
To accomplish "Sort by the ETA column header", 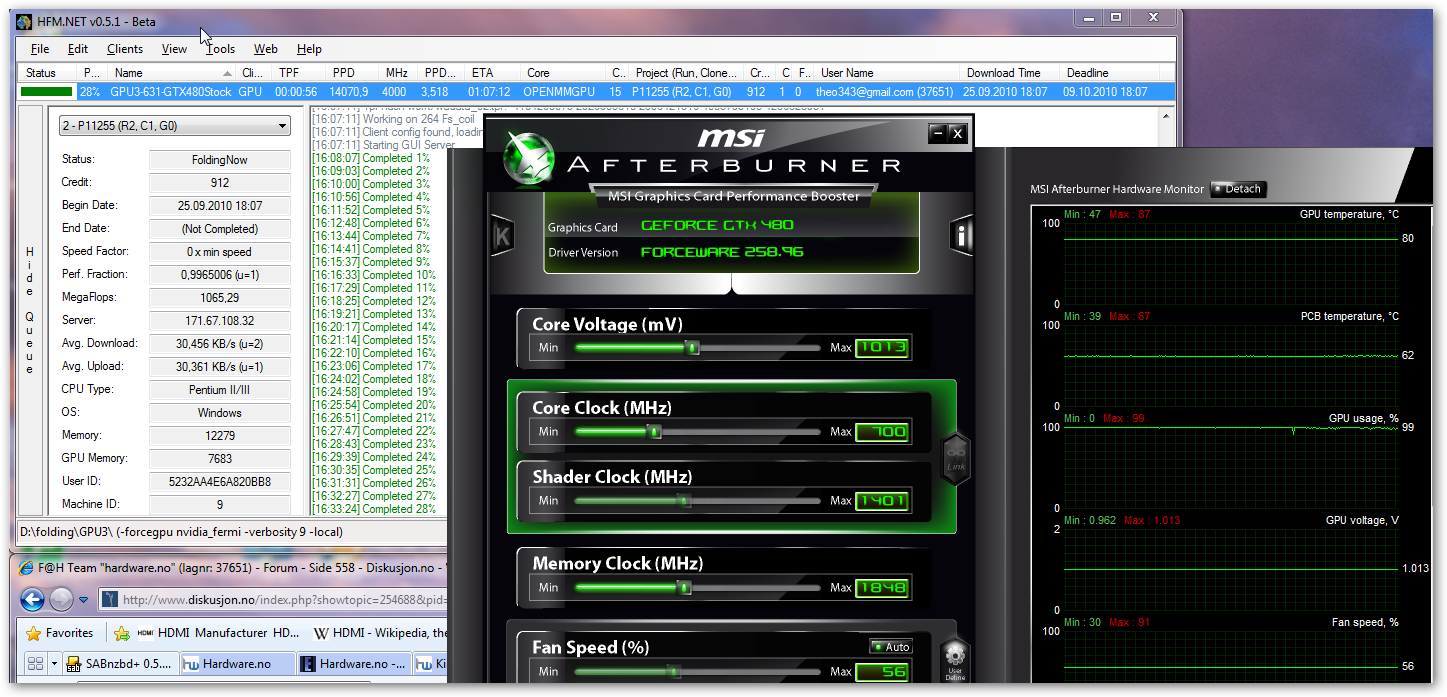I will pyautogui.click(x=494, y=73).
